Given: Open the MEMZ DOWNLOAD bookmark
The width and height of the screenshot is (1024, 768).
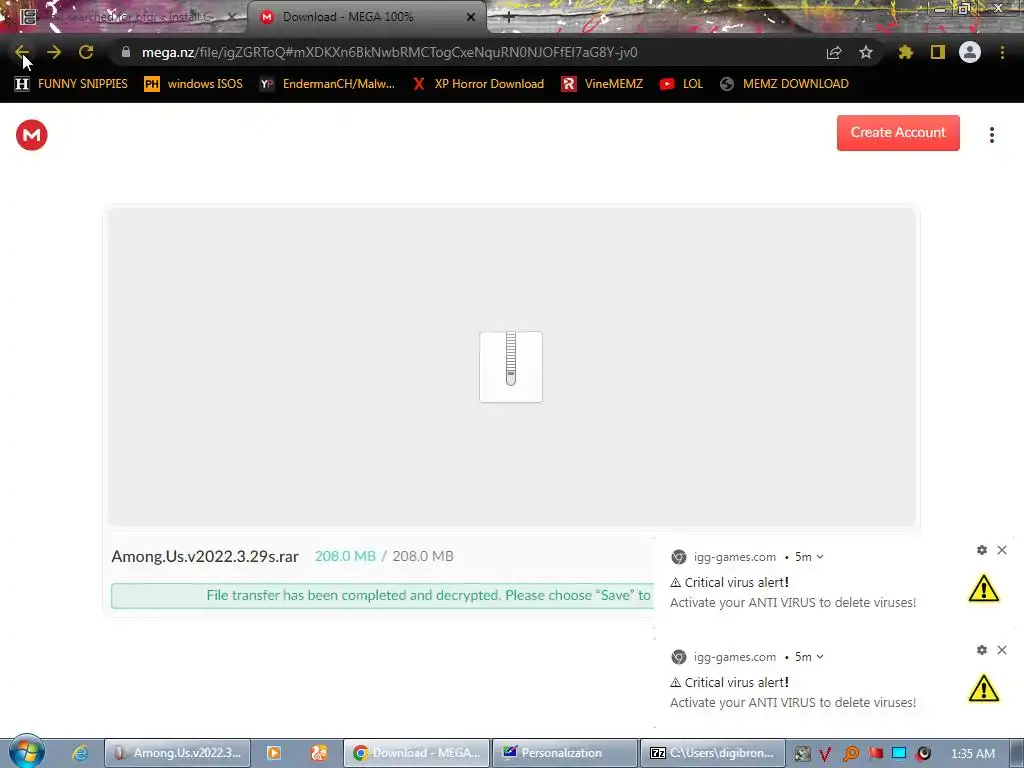Looking at the screenshot, I should (784, 84).
